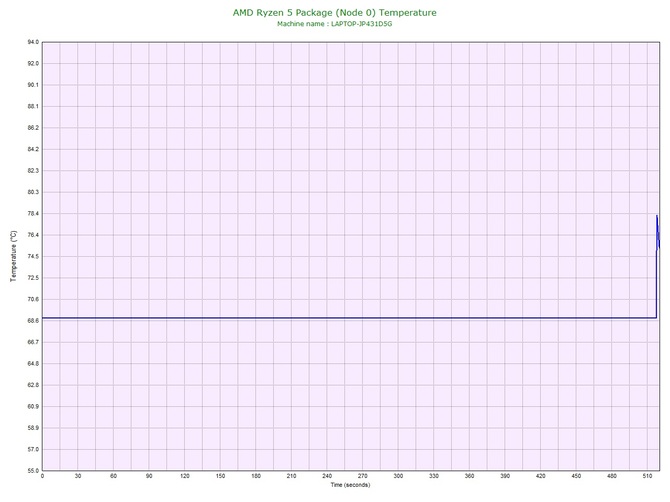
Task: Click the 55.0 y-axis value
Action: [x=33, y=471]
